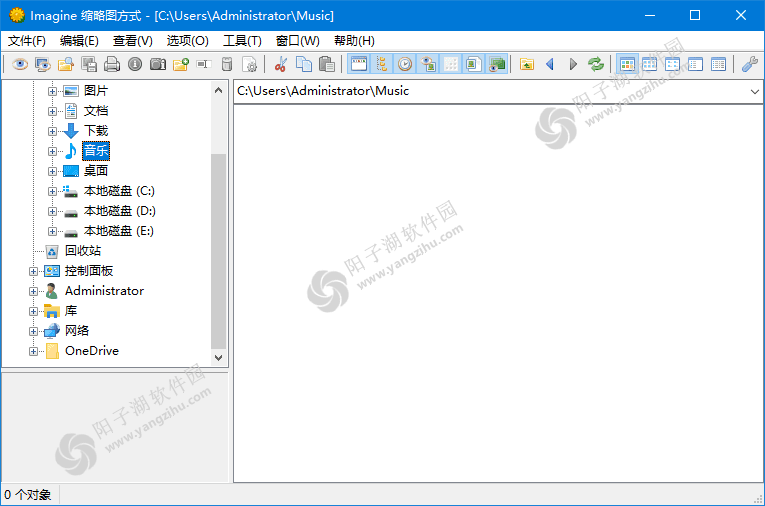Click the eye-shaped view image icon
This screenshot has width=765, height=506.
[x=18, y=64]
